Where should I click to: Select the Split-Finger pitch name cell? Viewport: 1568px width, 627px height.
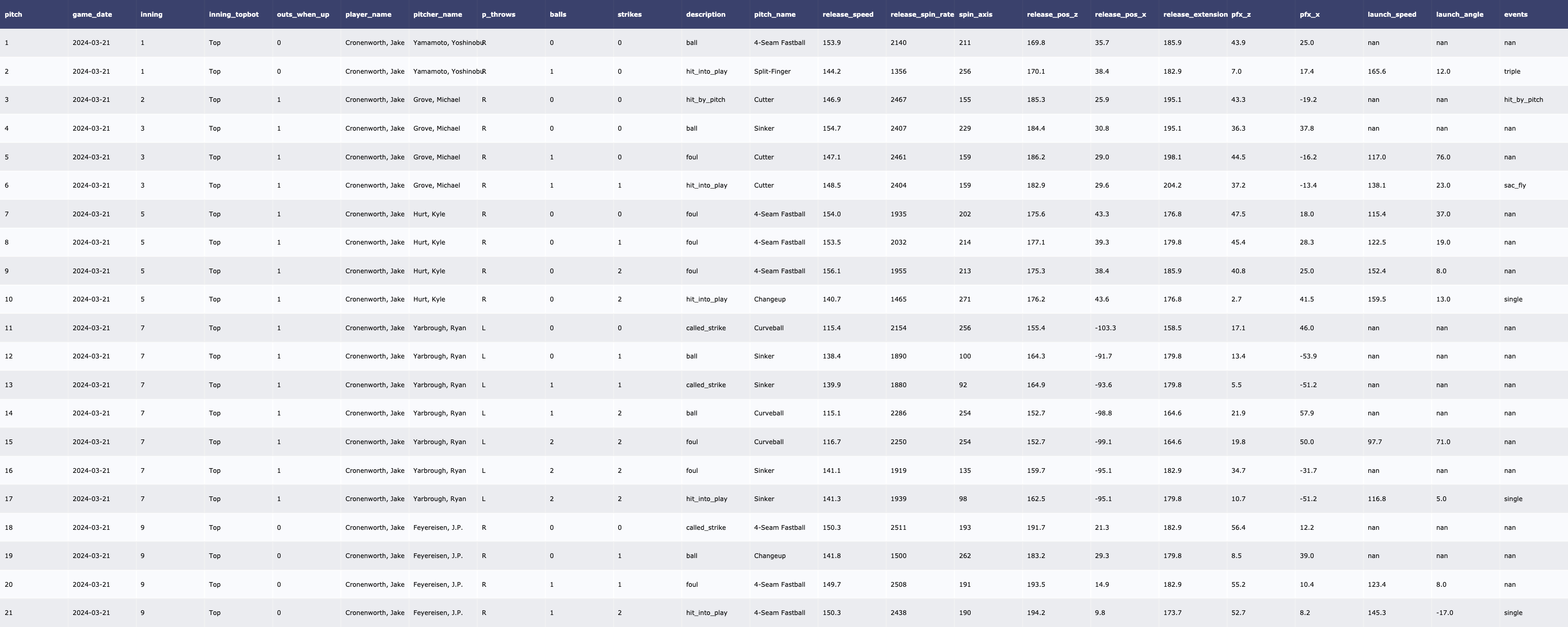pyautogui.click(x=772, y=72)
